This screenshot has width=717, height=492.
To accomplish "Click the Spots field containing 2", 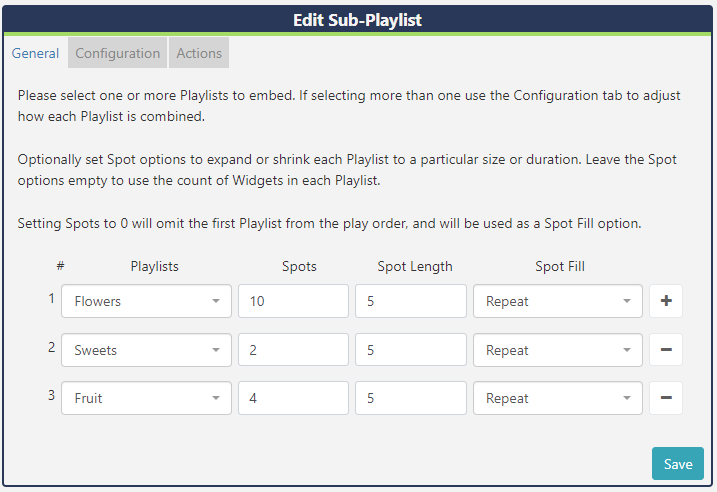I will 293,350.
